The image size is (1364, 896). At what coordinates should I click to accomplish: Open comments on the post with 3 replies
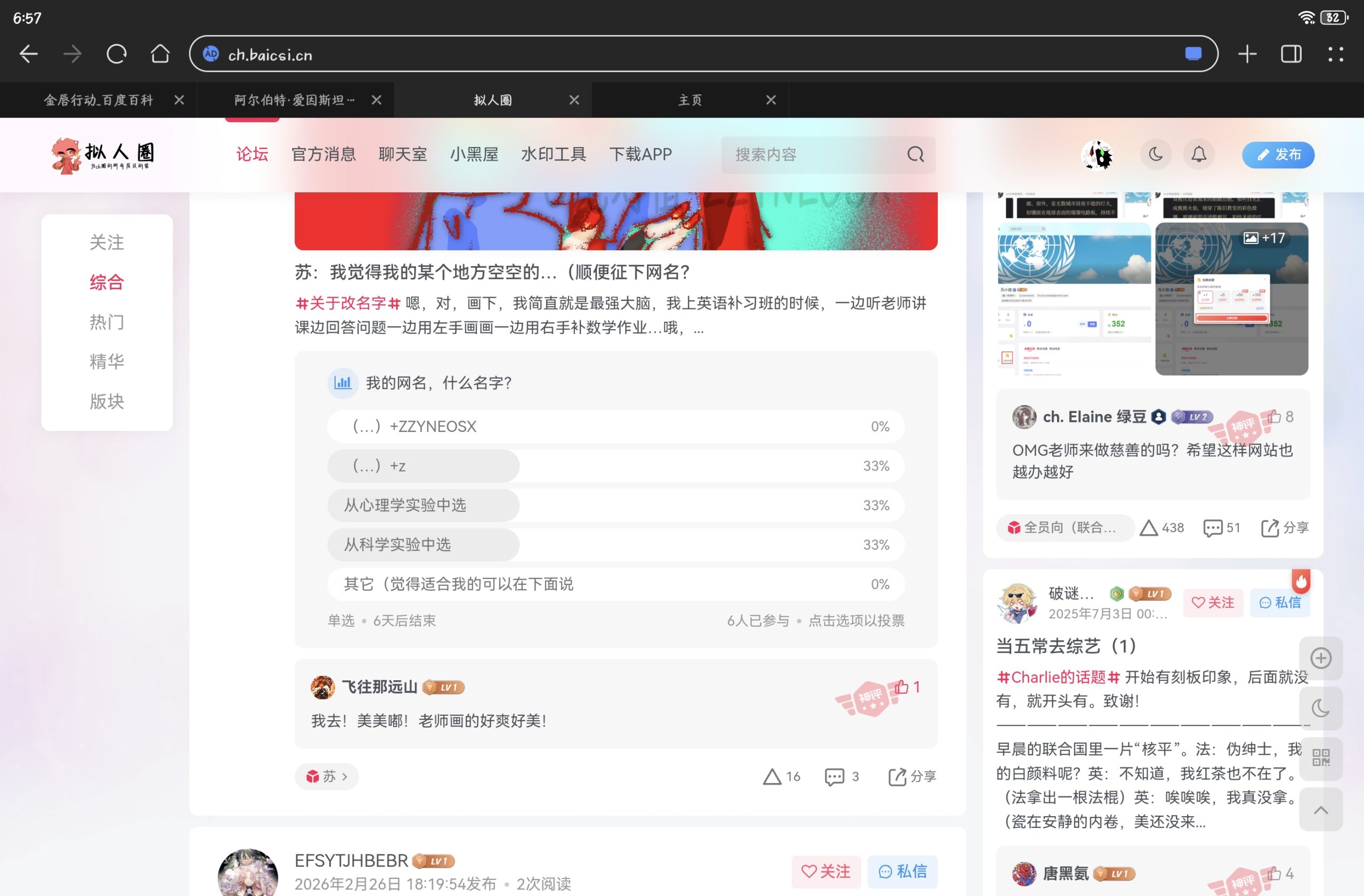coord(841,776)
